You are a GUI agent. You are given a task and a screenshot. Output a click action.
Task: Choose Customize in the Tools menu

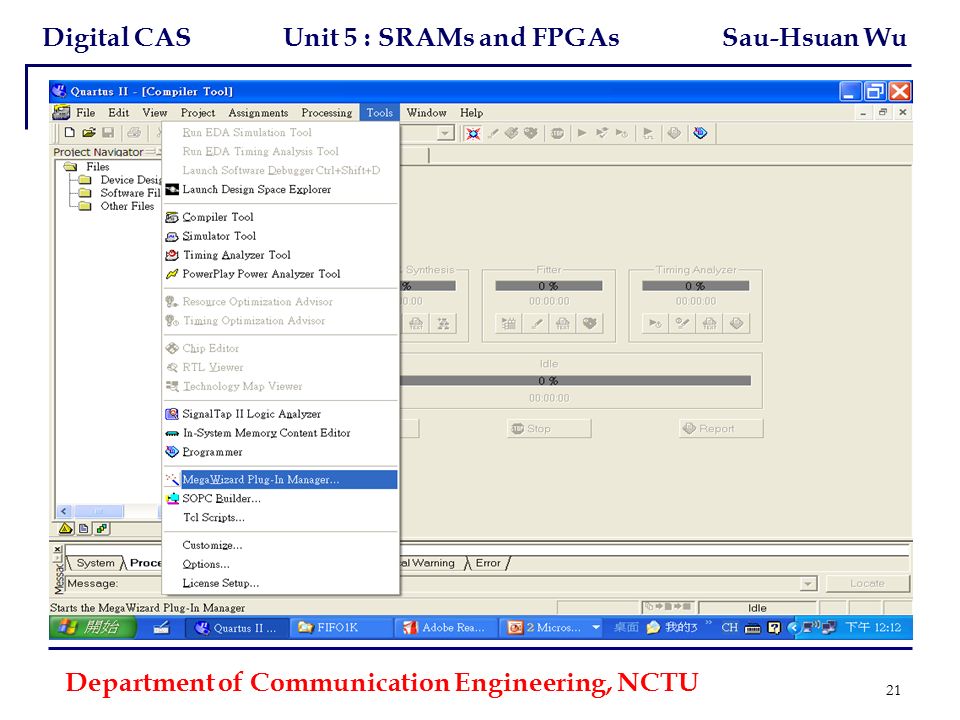tap(281, 545)
